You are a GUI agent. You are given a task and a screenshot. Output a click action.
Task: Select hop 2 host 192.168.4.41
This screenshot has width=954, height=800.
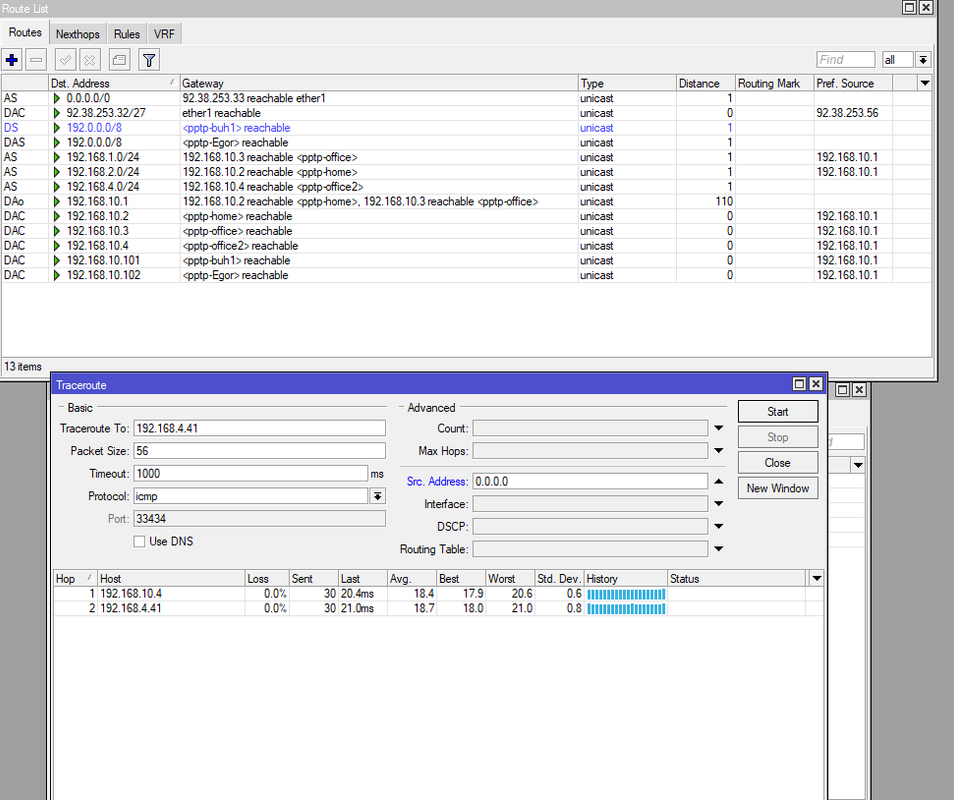point(438,608)
